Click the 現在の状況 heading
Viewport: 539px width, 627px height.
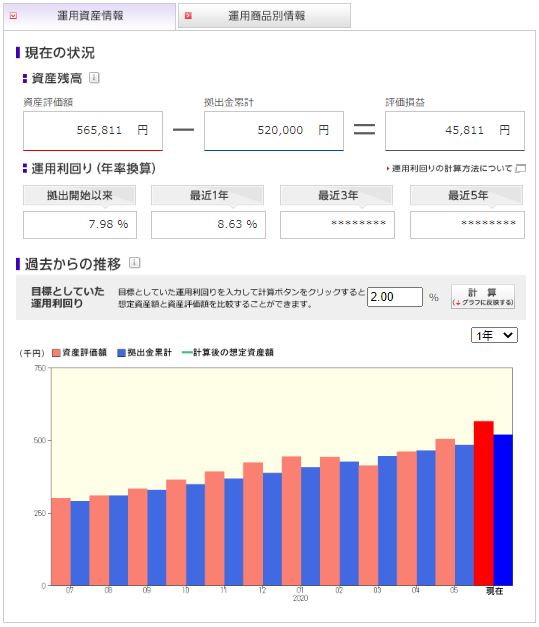click(60, 53)
